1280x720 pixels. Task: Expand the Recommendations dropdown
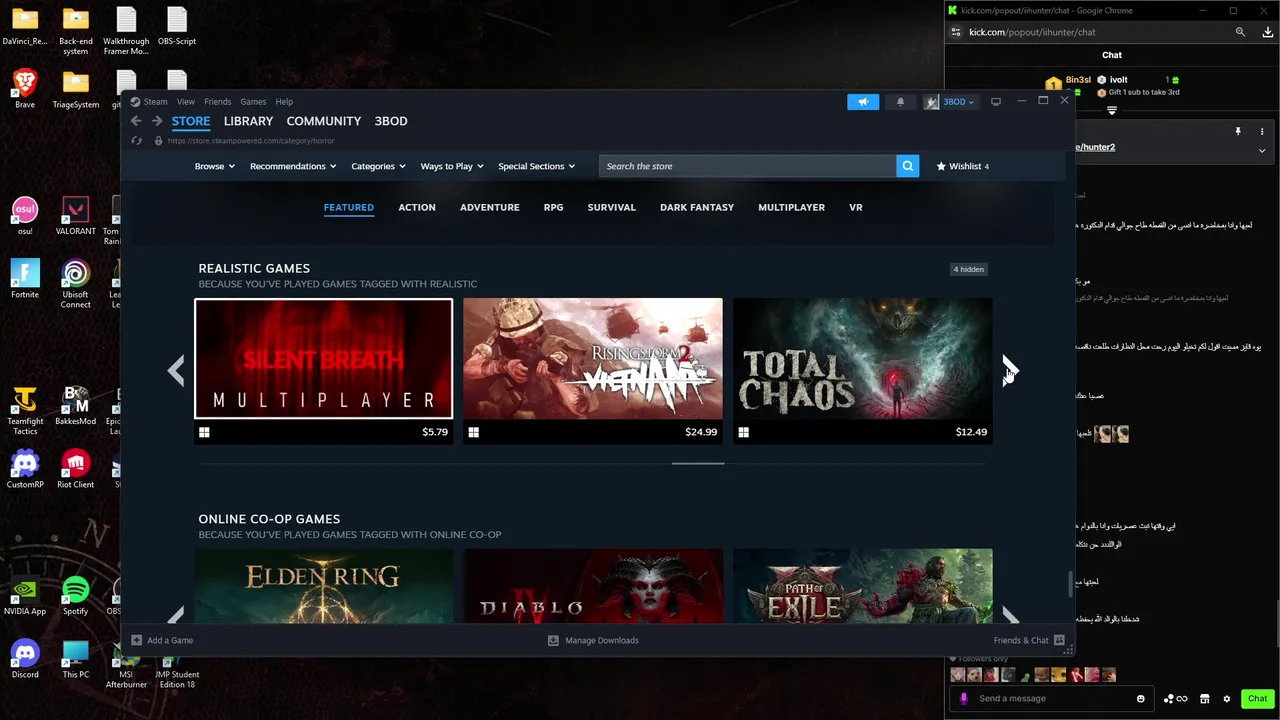point(293,166)
